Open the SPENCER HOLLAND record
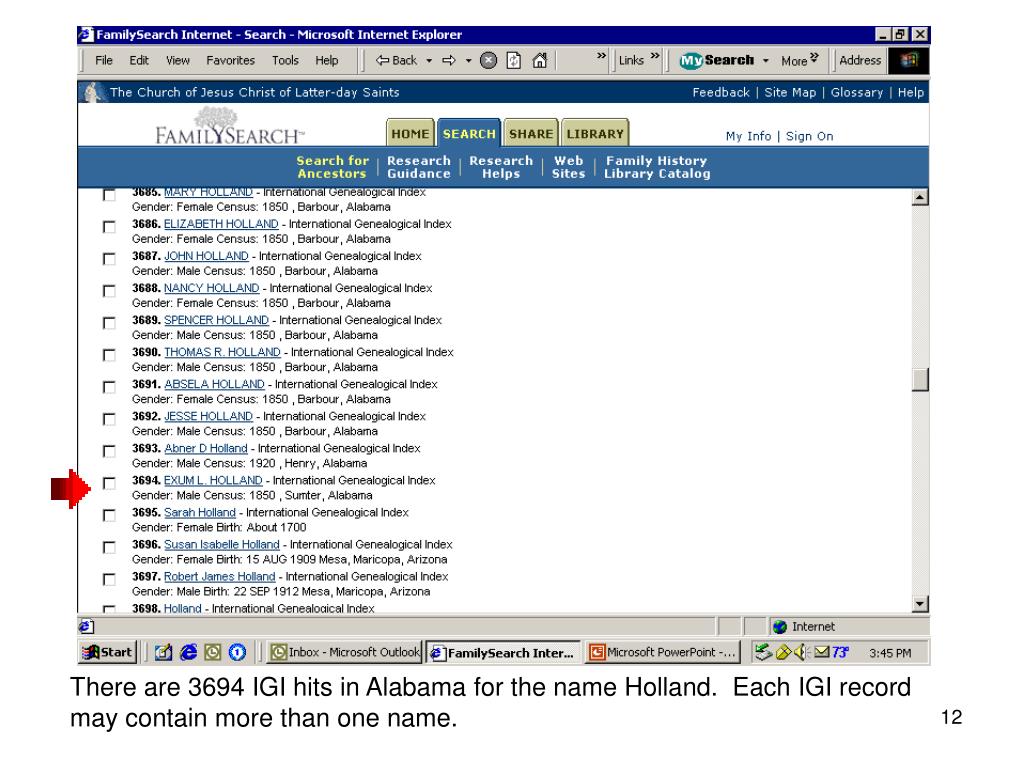 216,321
